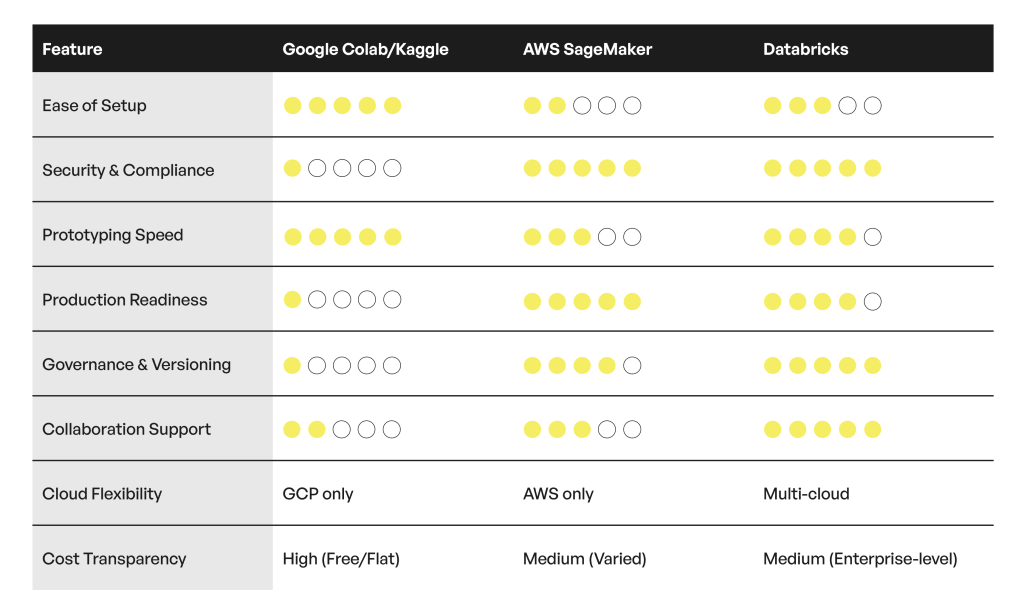This screenshot has height=615, width=1024.
Task: Click first yellow dot in Colab Security & Compliance
Action: pos(292,168)
